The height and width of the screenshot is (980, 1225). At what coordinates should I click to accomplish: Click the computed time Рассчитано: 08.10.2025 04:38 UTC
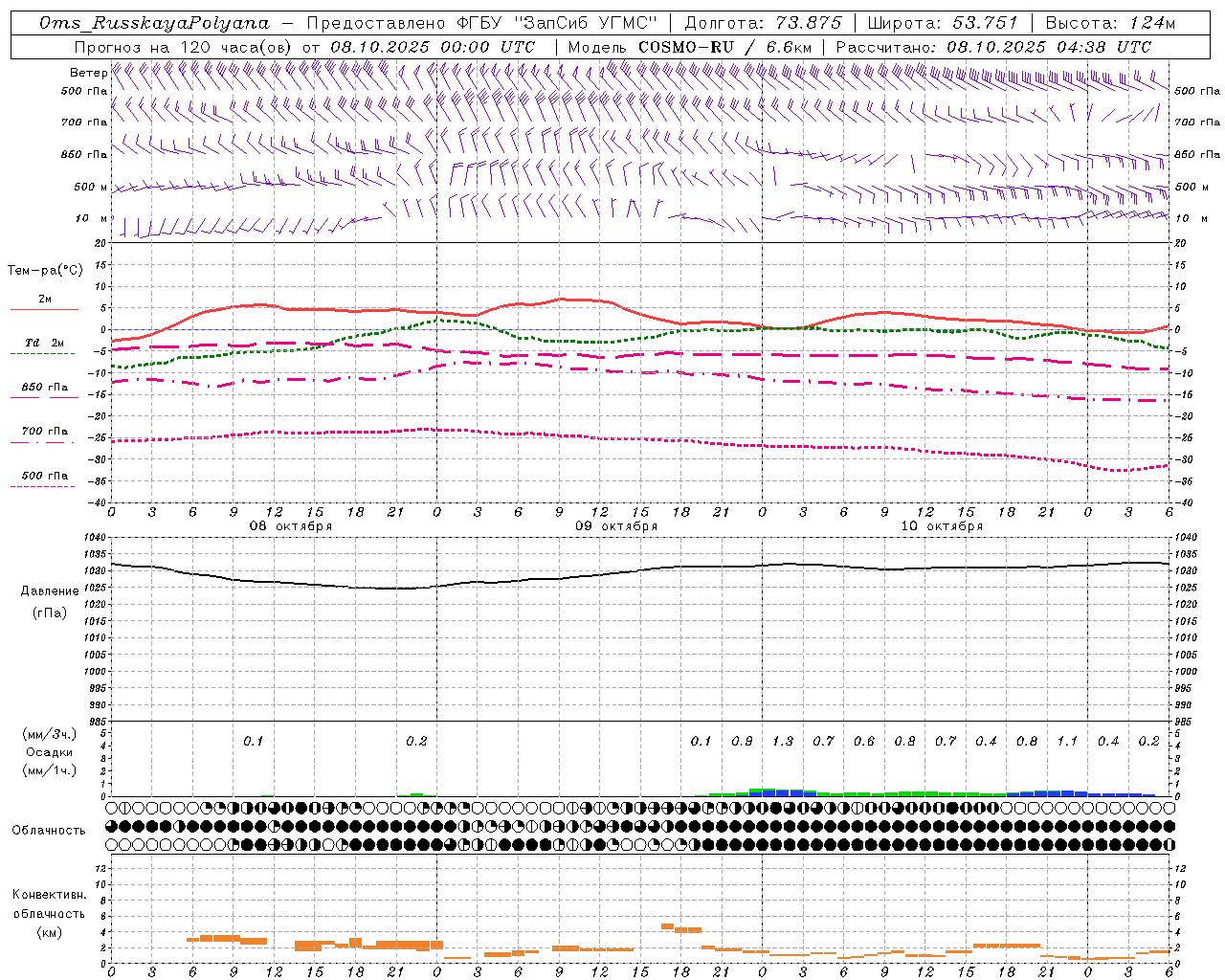point(993,47)
